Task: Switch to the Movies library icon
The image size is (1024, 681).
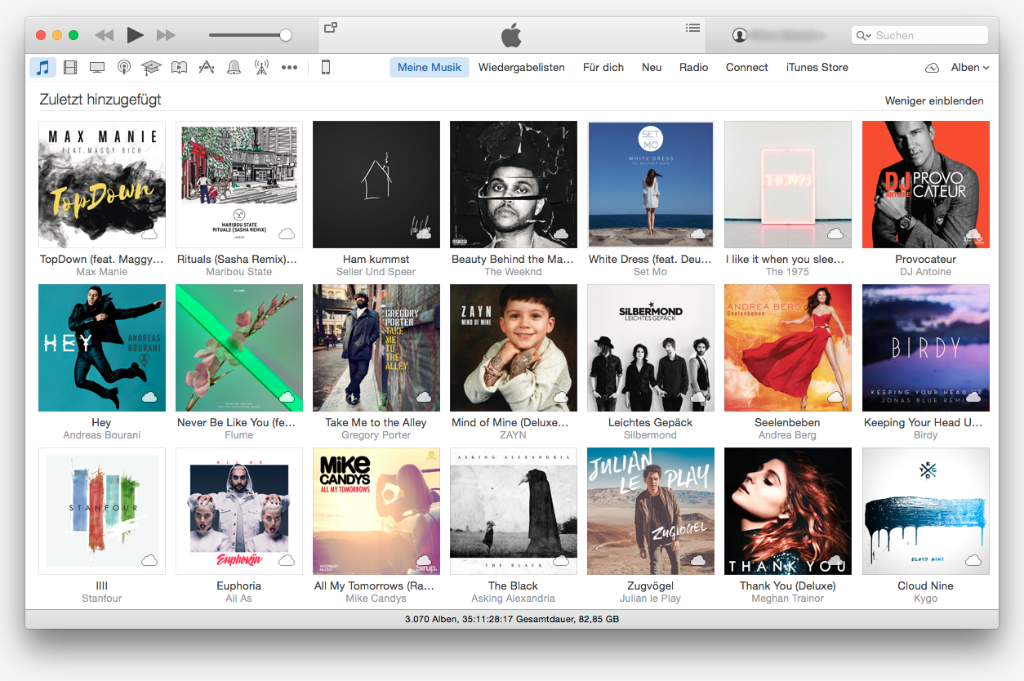Action: tap(70, 68)
